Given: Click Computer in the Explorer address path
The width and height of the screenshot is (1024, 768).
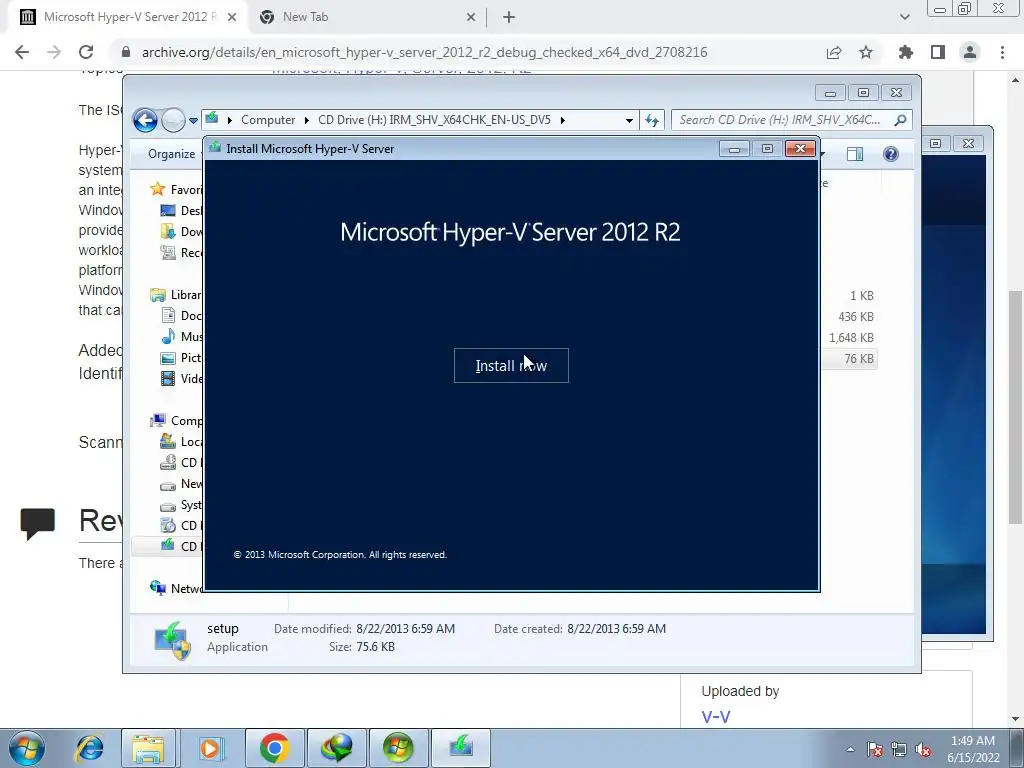Looking at the screenshot, I should click(268, 120).
